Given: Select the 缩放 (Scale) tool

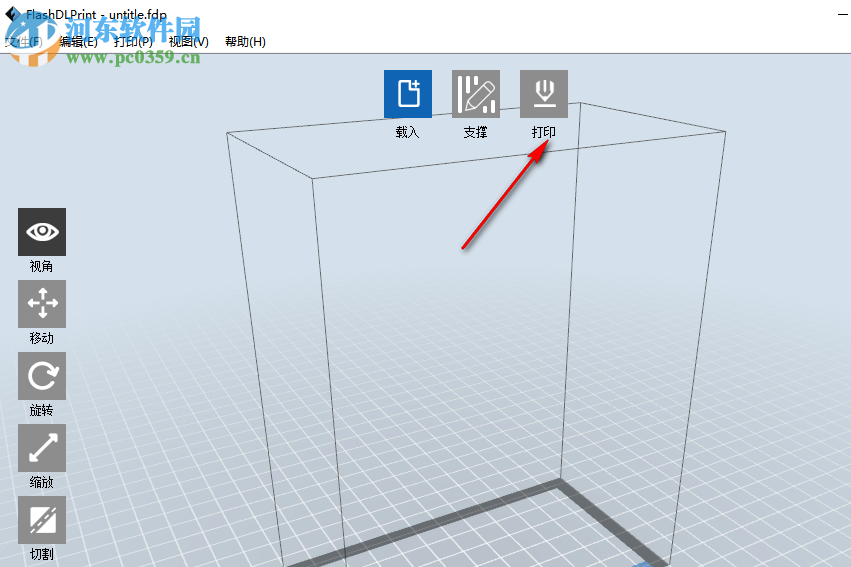Looking at the screenshot, I should click(x=42, y=448).
